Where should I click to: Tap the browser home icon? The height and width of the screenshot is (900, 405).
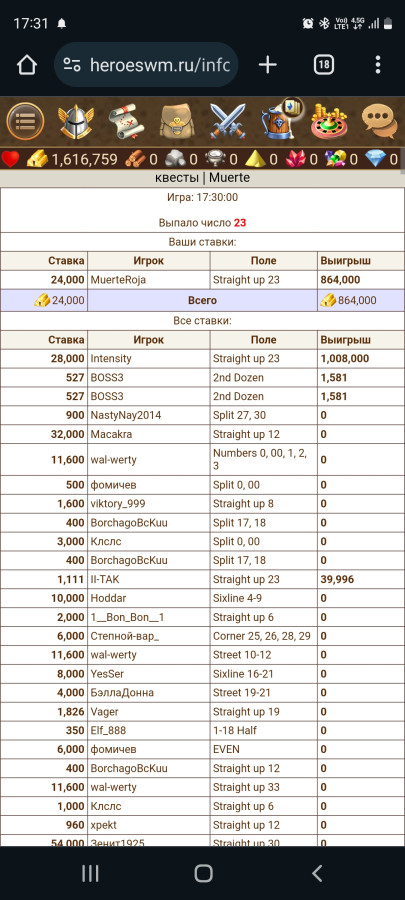[26, 65]
